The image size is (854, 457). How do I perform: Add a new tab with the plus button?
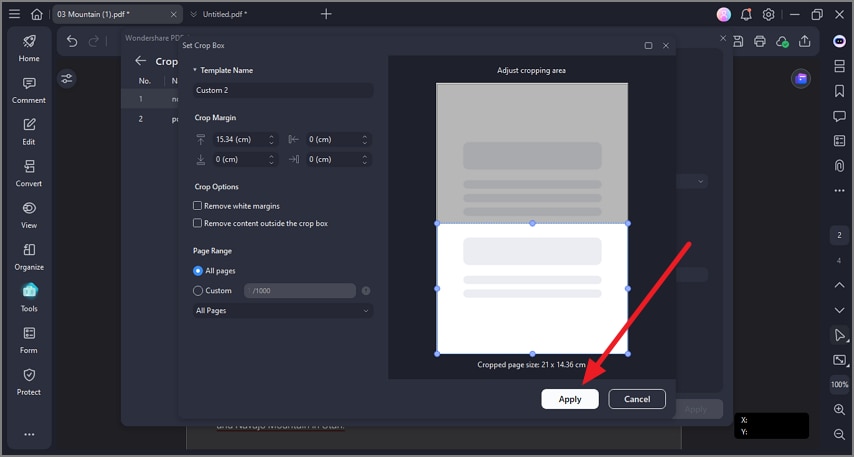[x=326, y=14]
